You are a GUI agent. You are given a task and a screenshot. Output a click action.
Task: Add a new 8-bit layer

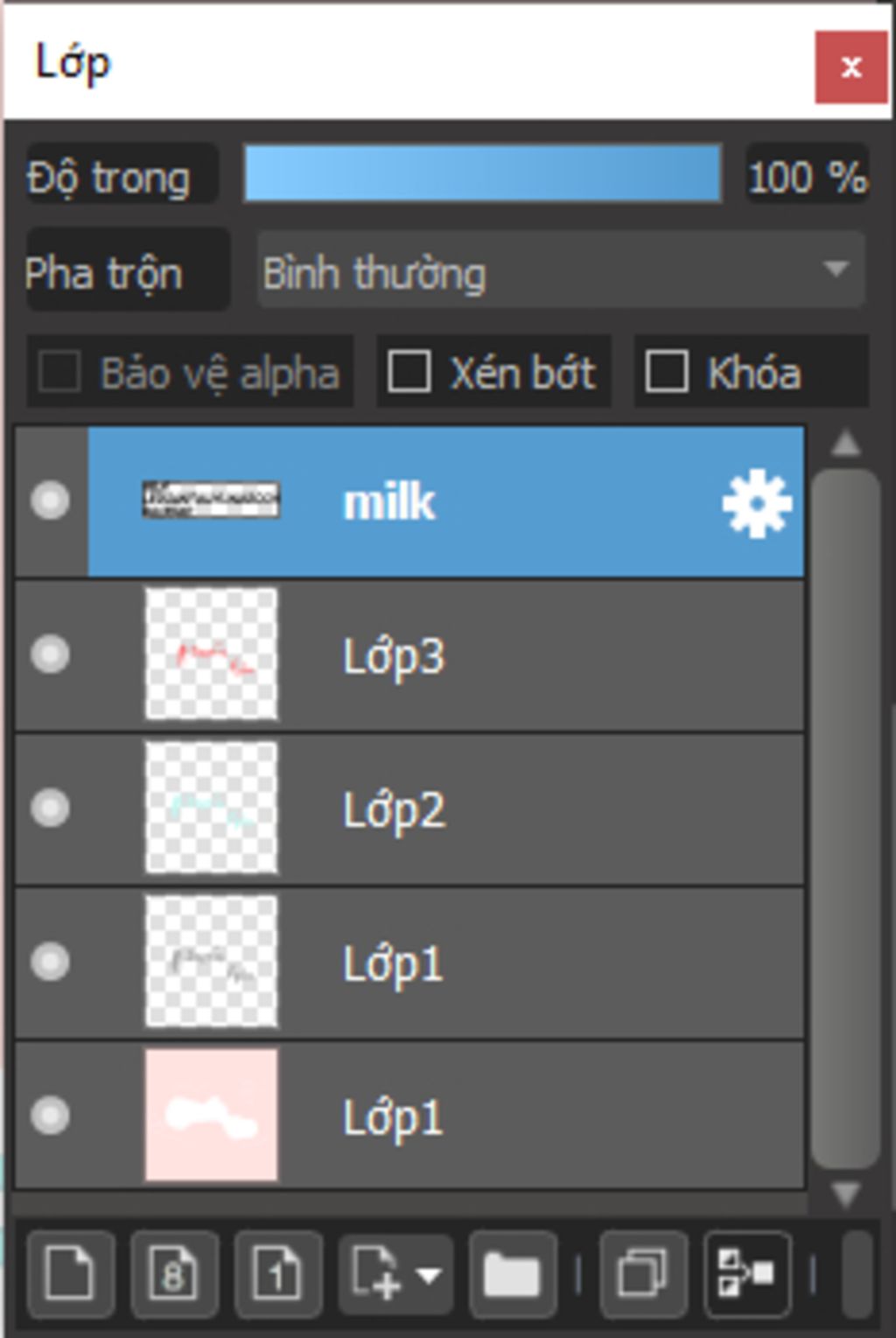(174, 1273)
